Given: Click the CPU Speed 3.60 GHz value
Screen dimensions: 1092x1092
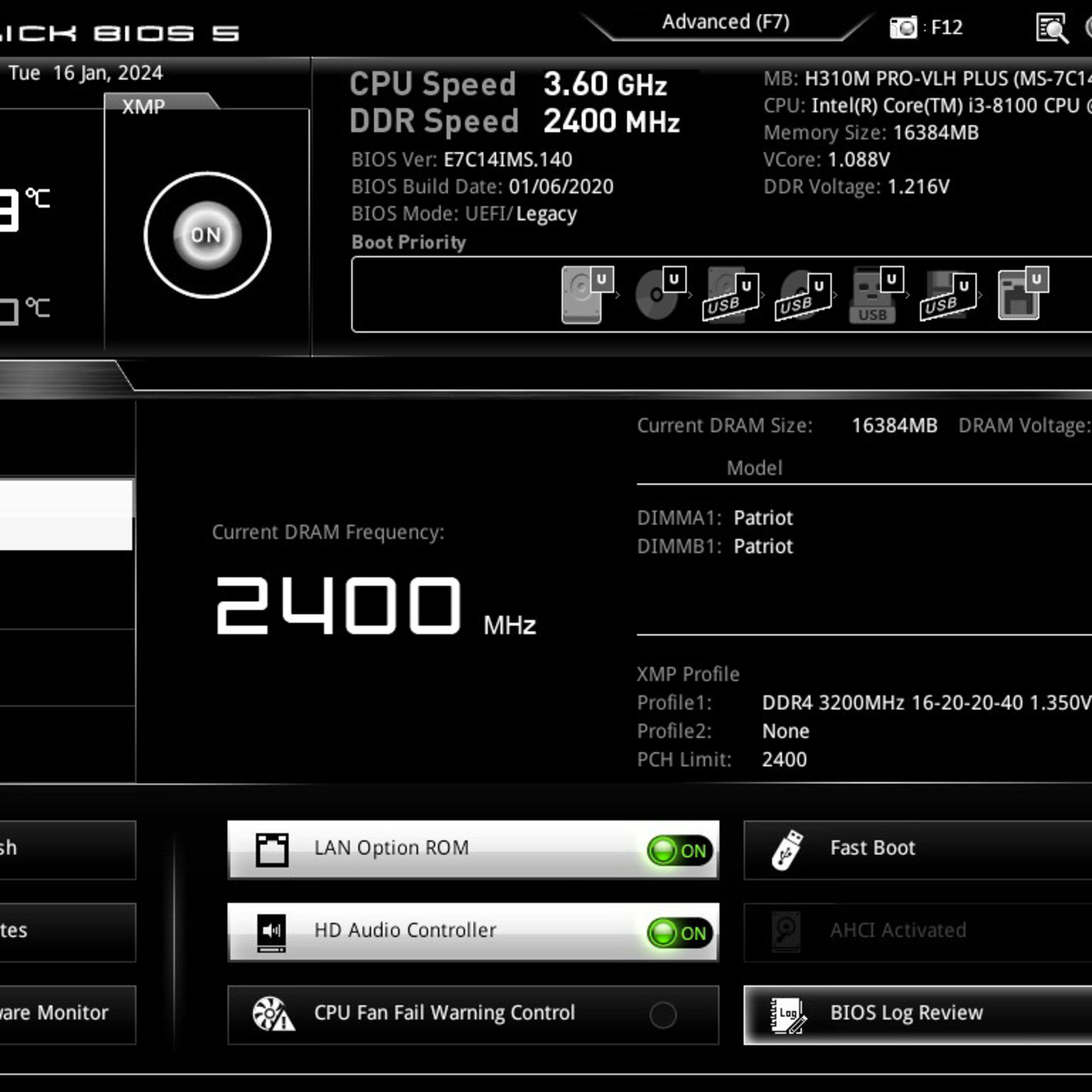Looking at the screenshot, I should [x=605, y=85].
